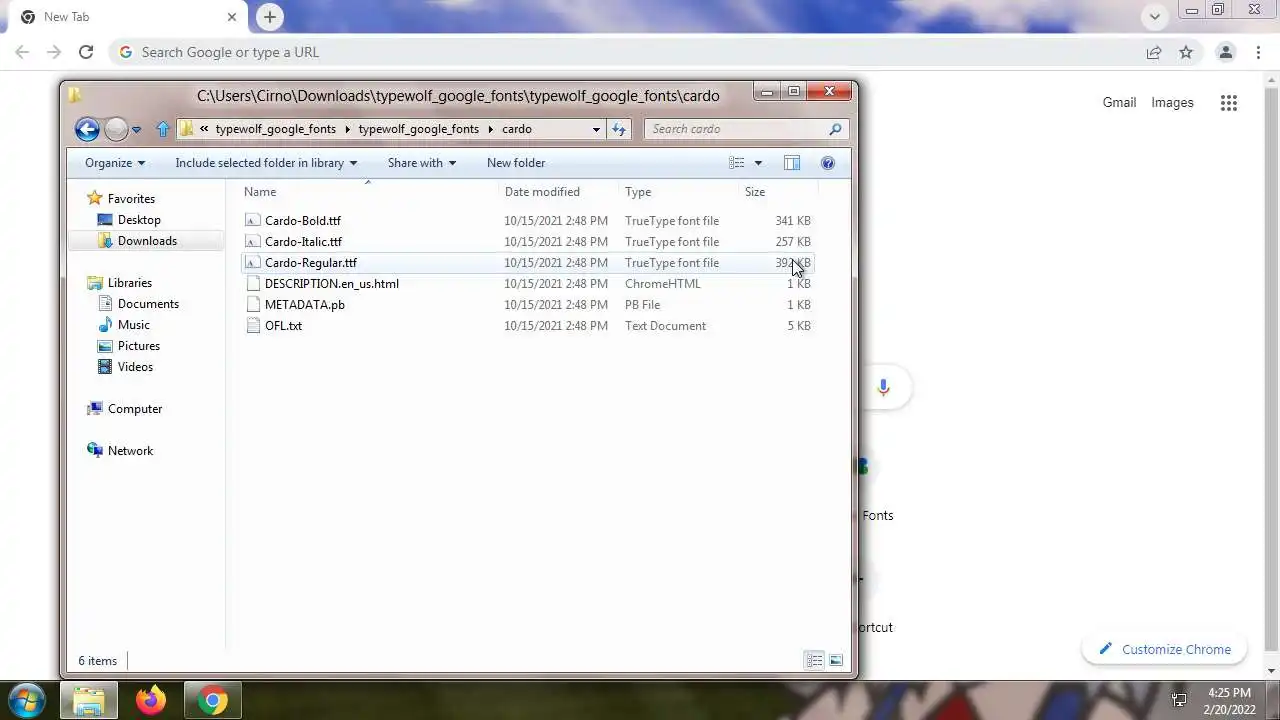Open Firefox from the taskbar

[x=151, y=700]
